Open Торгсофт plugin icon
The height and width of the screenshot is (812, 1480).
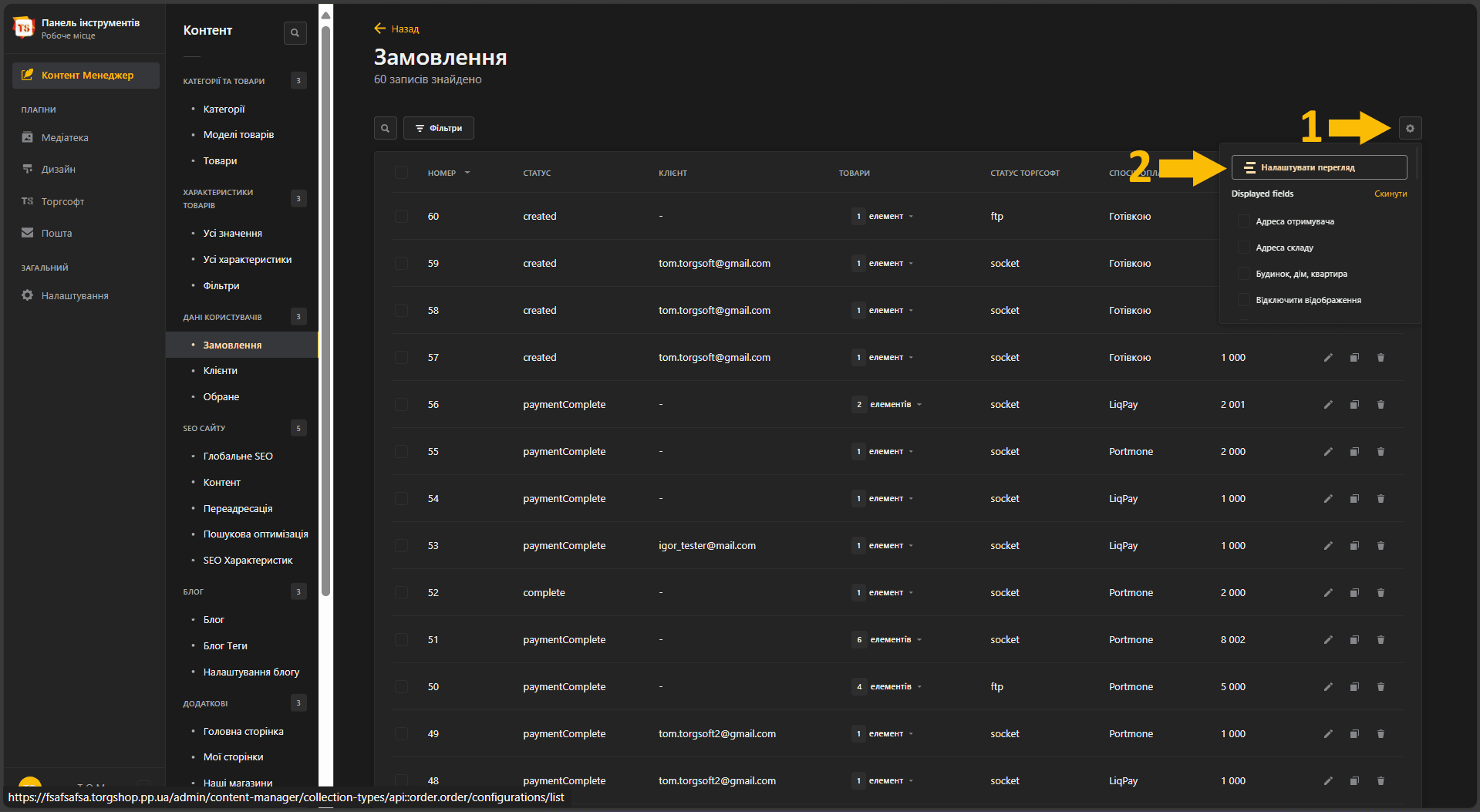[27, 201]
